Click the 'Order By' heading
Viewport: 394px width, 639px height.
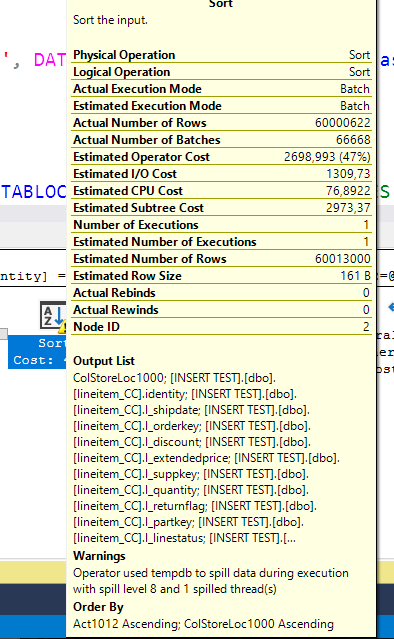(98, 607)
